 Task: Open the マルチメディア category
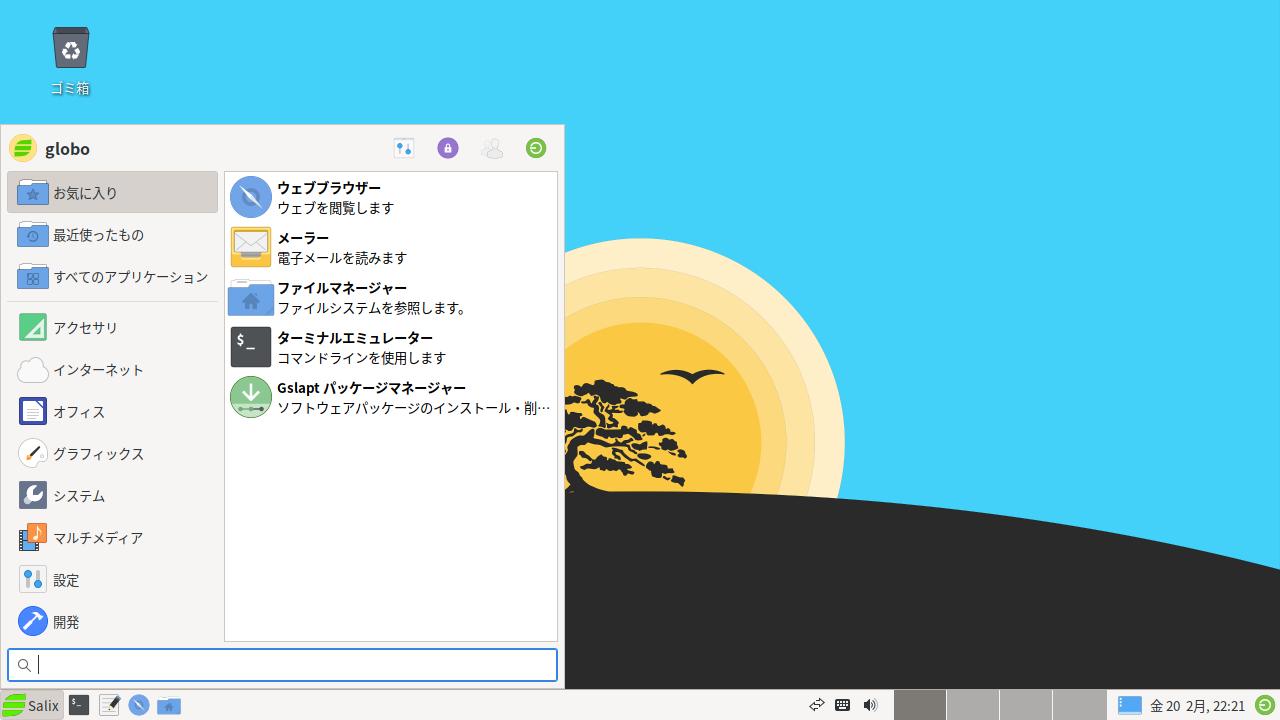pyautogui.click(x=112, y=538)
